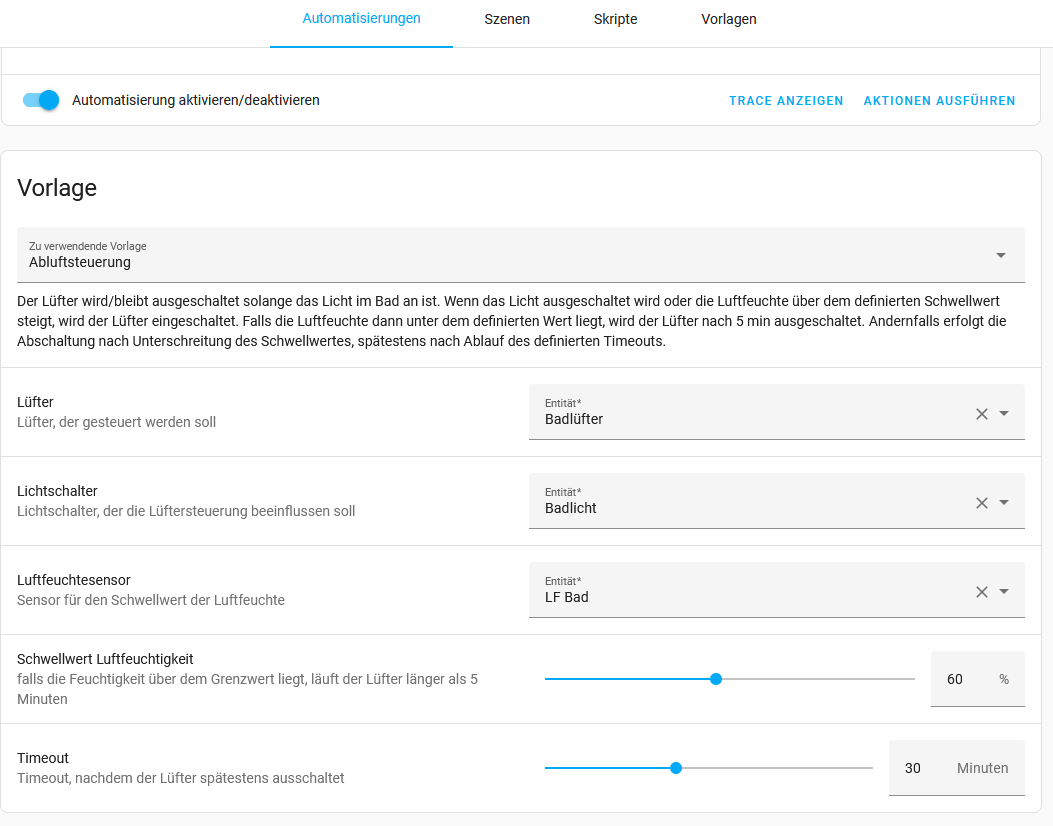Click the Trace anzeigen button
The height and width of the screenshot is (826, 1053).
pos(786,101)
